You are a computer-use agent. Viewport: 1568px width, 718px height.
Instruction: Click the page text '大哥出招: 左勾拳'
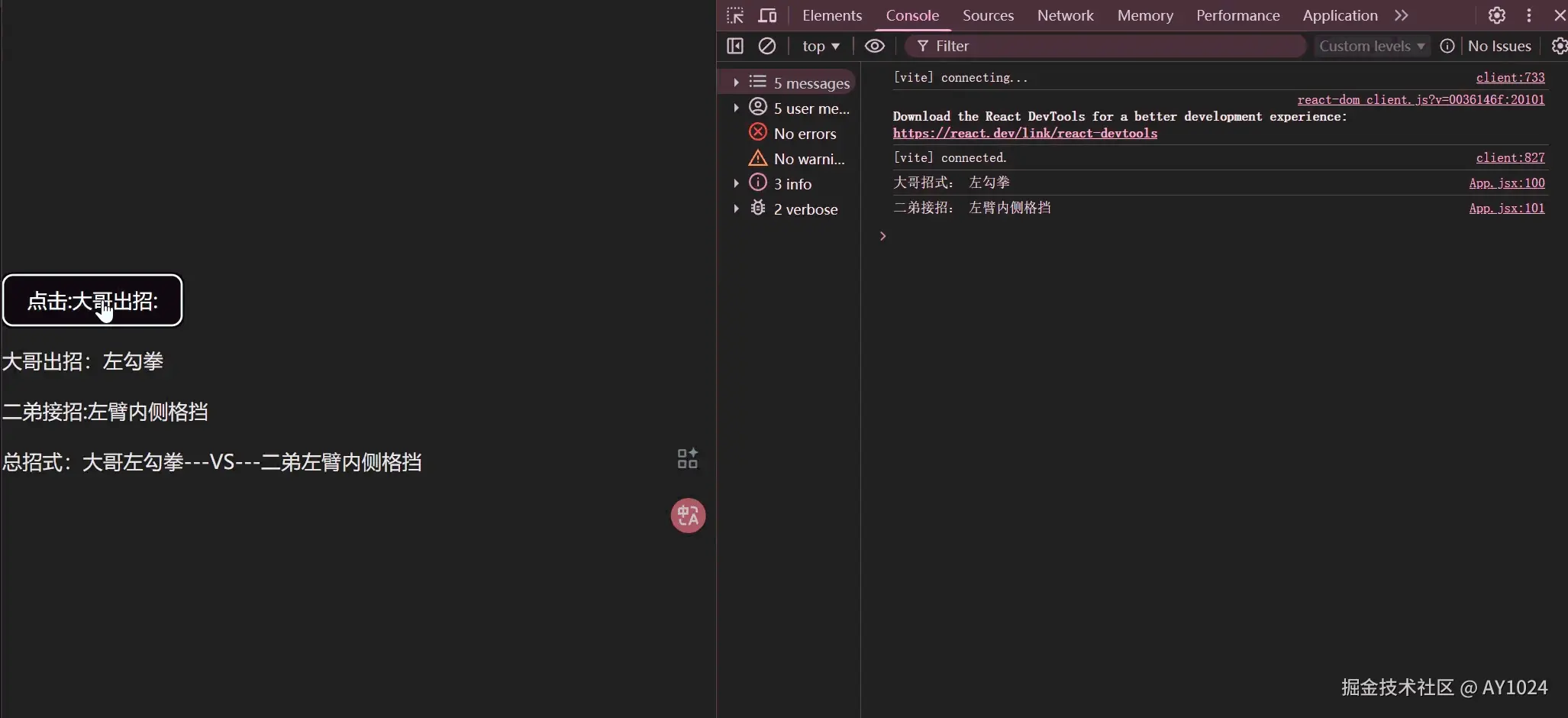pos(82,361)
